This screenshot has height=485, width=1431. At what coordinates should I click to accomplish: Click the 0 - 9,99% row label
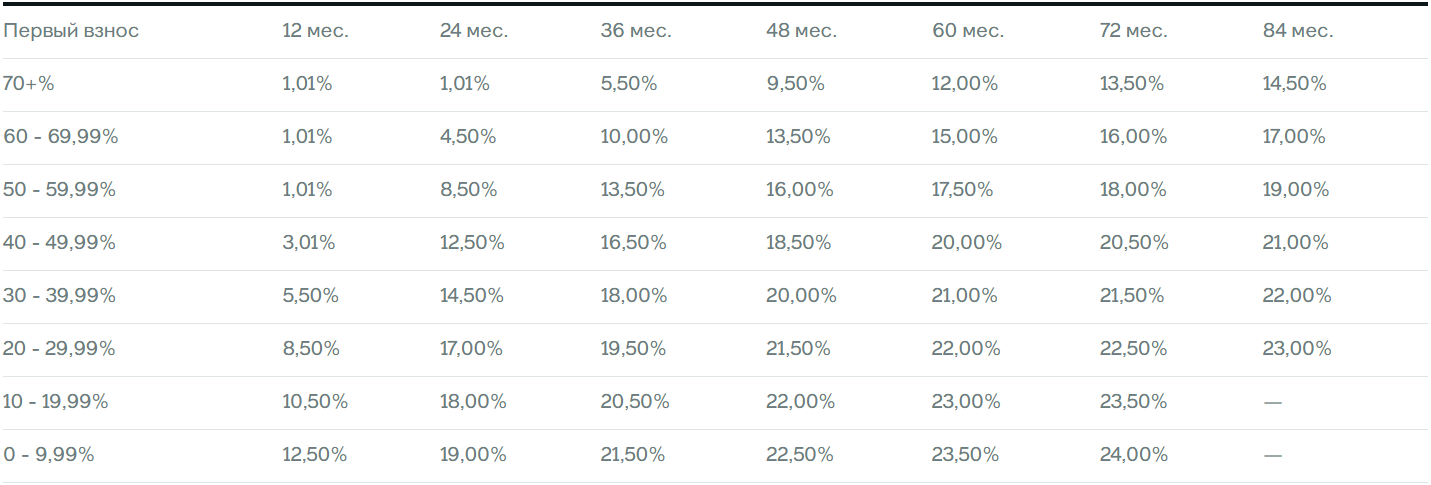coord(49,455)
